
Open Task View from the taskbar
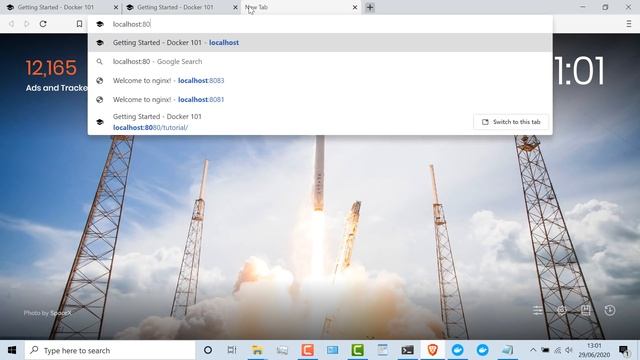(232, 350)
